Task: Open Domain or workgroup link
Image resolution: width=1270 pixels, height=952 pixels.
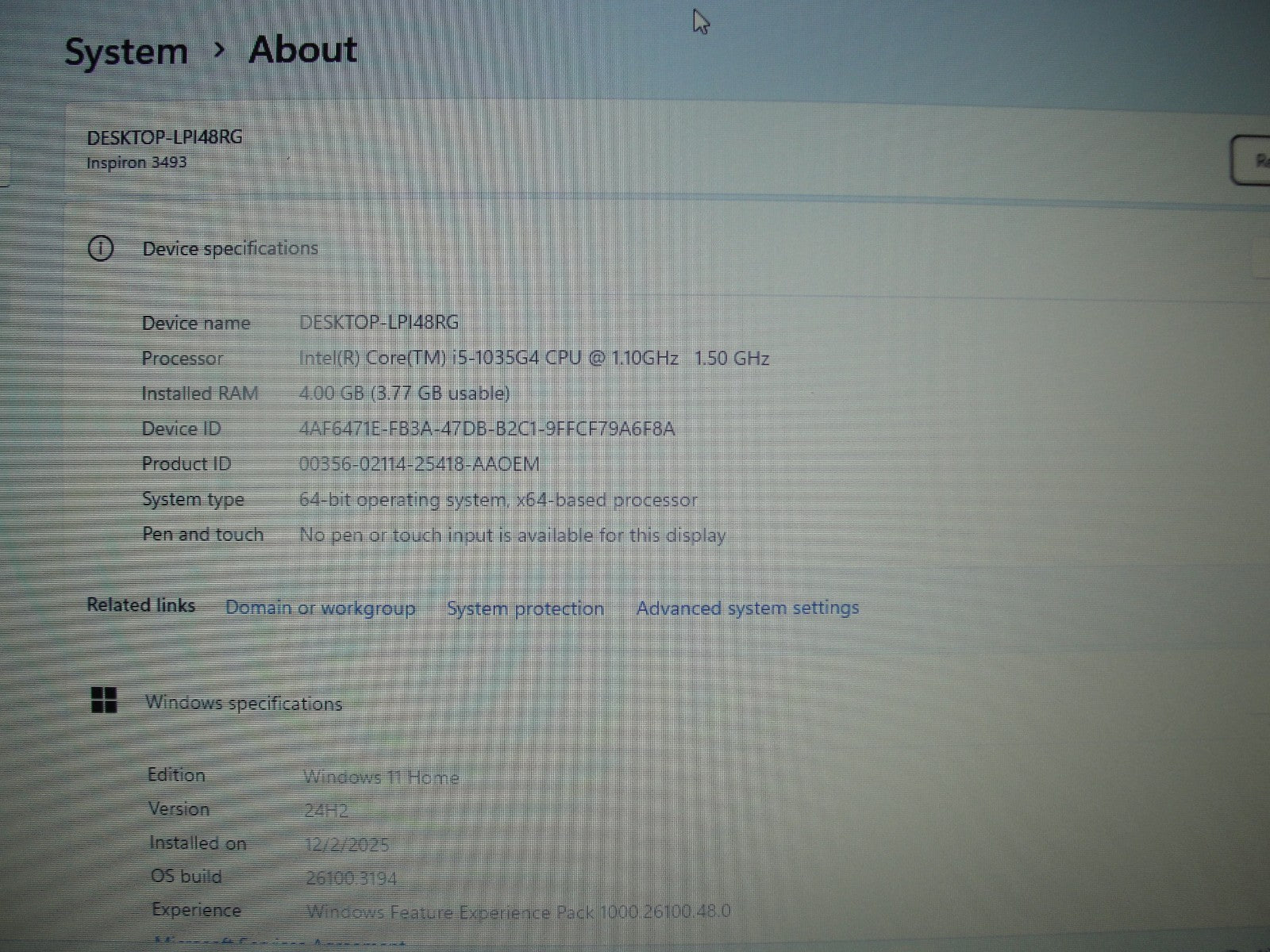Action: pos(320,608)
